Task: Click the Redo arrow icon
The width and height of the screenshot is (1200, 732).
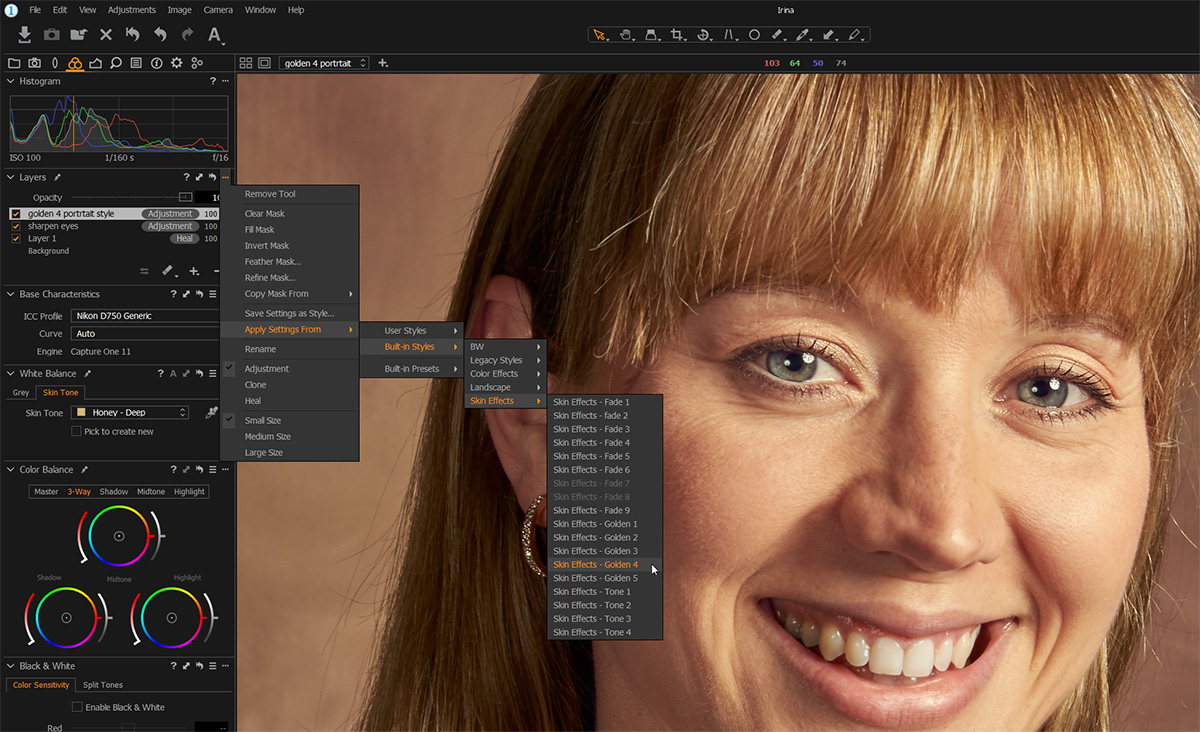Action: [x=187, y=35]
